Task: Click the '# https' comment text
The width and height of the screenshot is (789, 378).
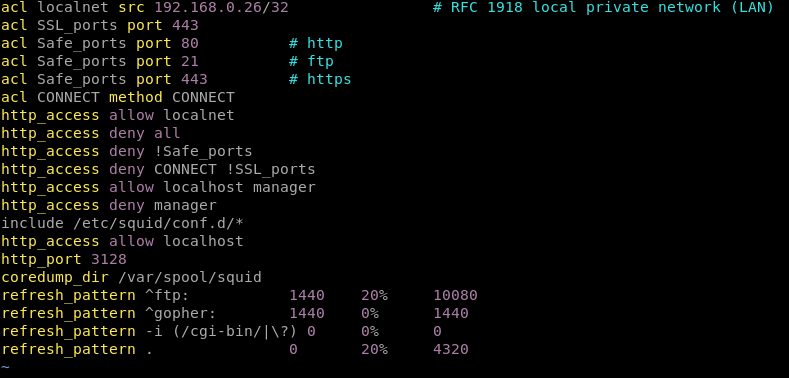Action: pyautogui.click(x=321, y=80)
